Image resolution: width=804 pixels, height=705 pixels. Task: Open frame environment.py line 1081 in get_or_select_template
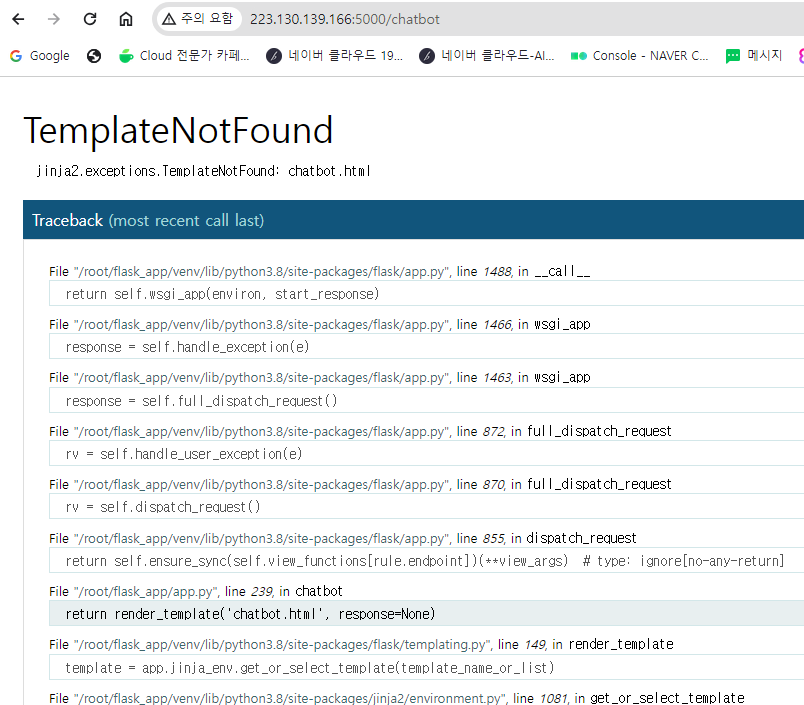point(396,698)
